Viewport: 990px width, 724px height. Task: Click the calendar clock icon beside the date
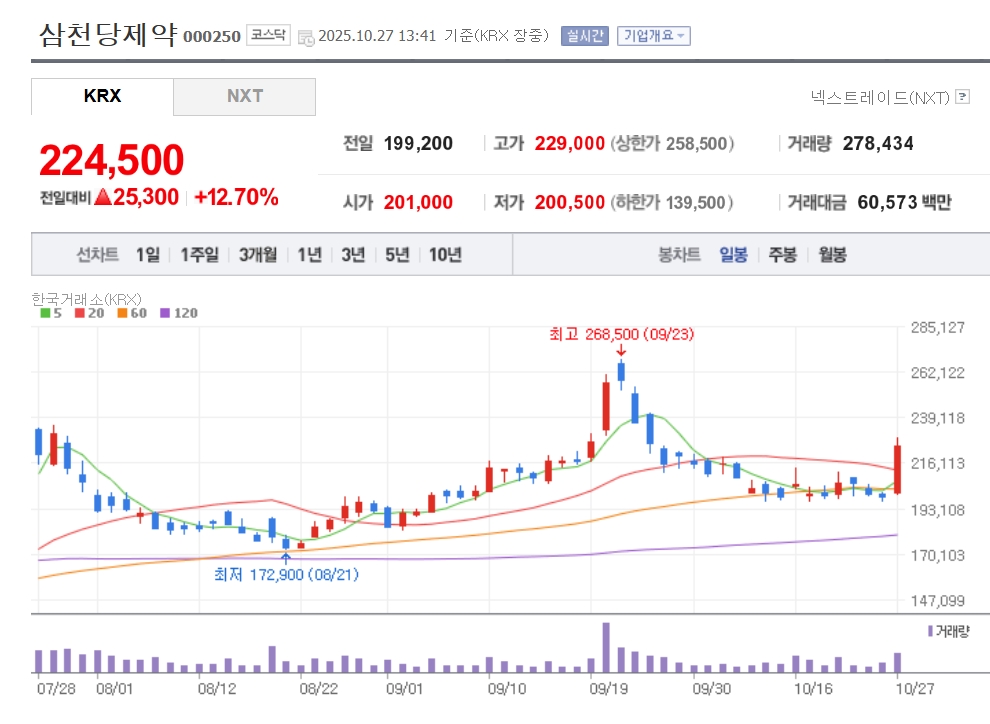[306, 37]
